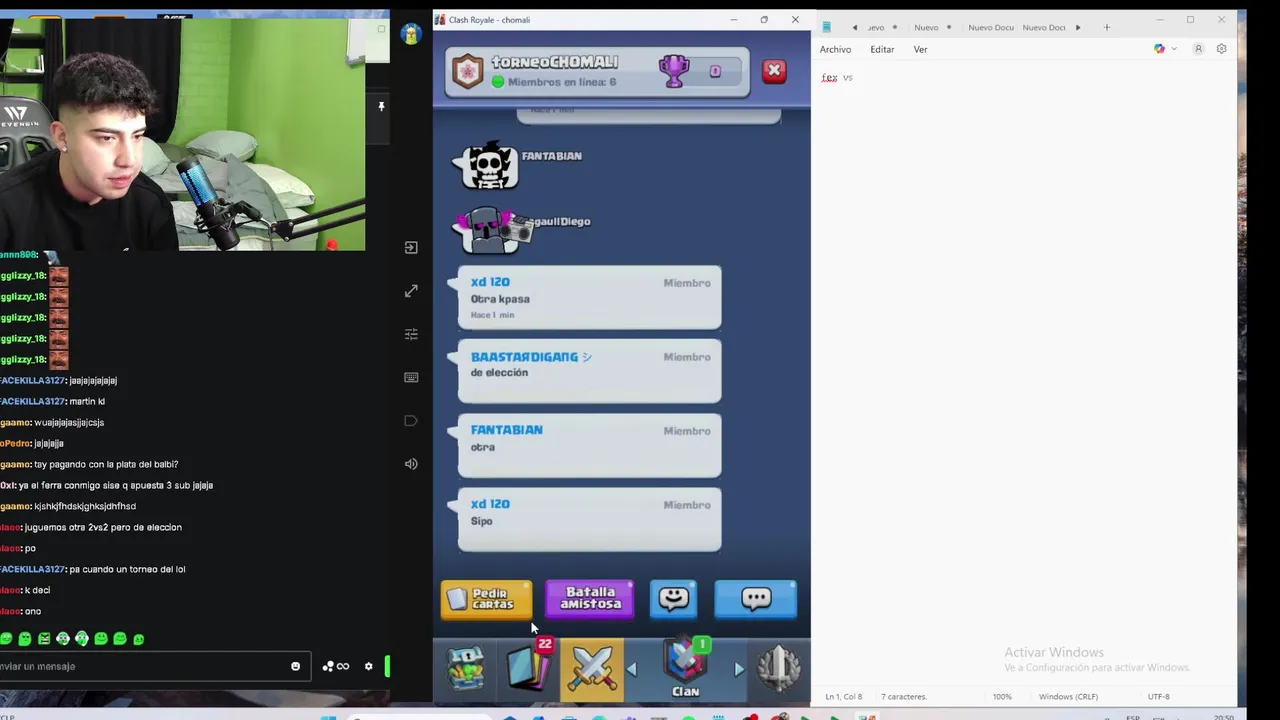The height and width of the screenshot is (720, 1280).
Task: Open Notepad settings gear
Action: tap(1221, 49)
